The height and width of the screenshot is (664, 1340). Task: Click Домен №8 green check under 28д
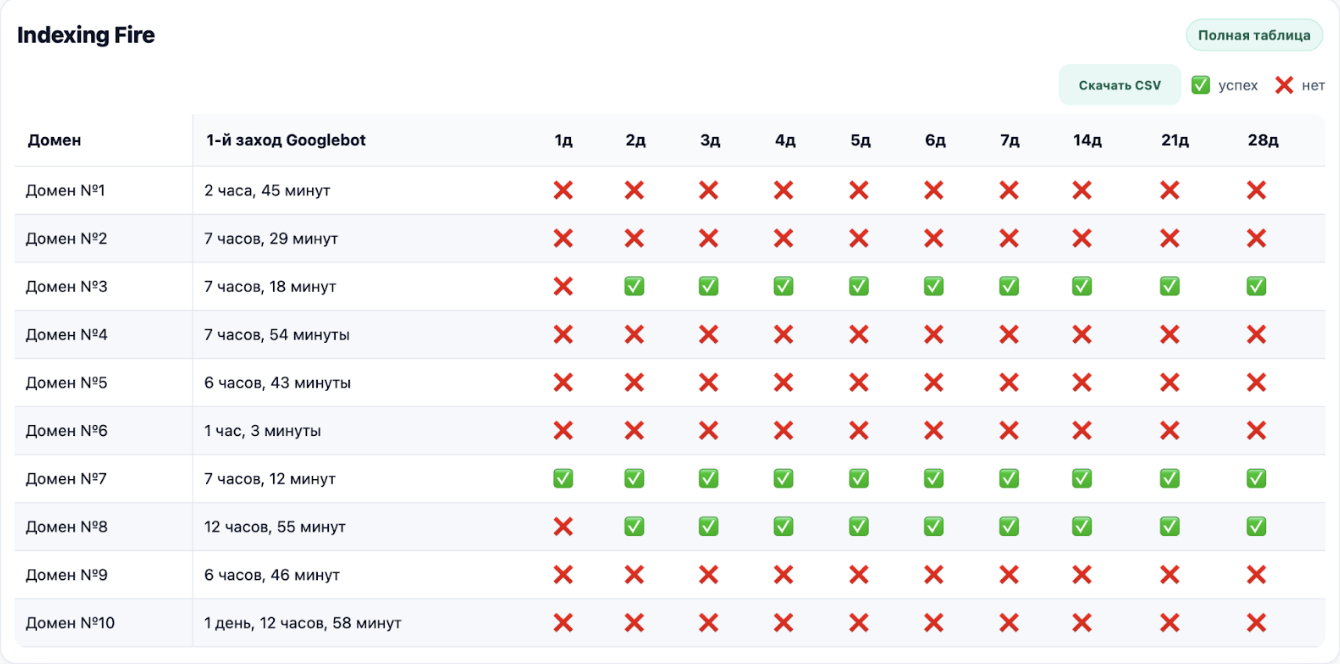tap(1256, 527)
